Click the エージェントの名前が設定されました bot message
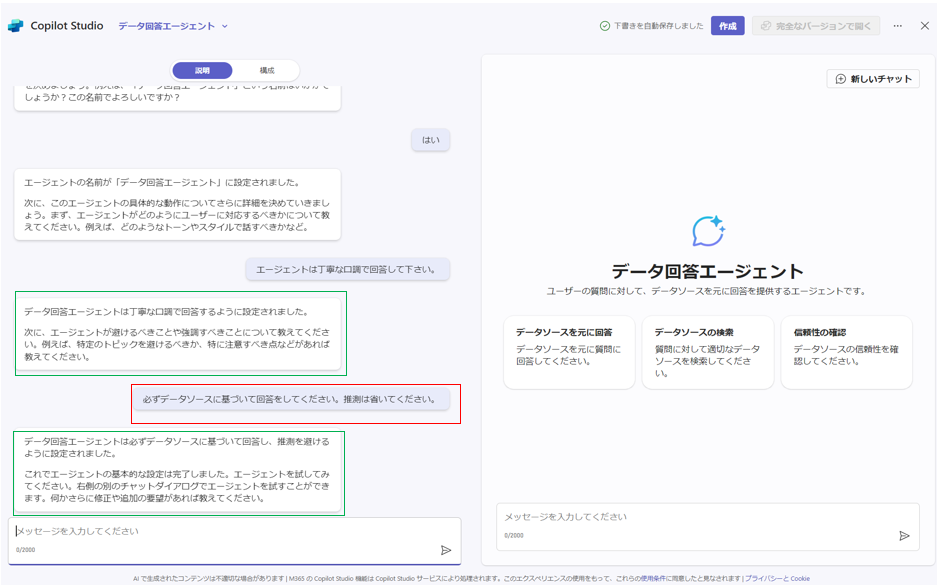 (x=177, y=204)
